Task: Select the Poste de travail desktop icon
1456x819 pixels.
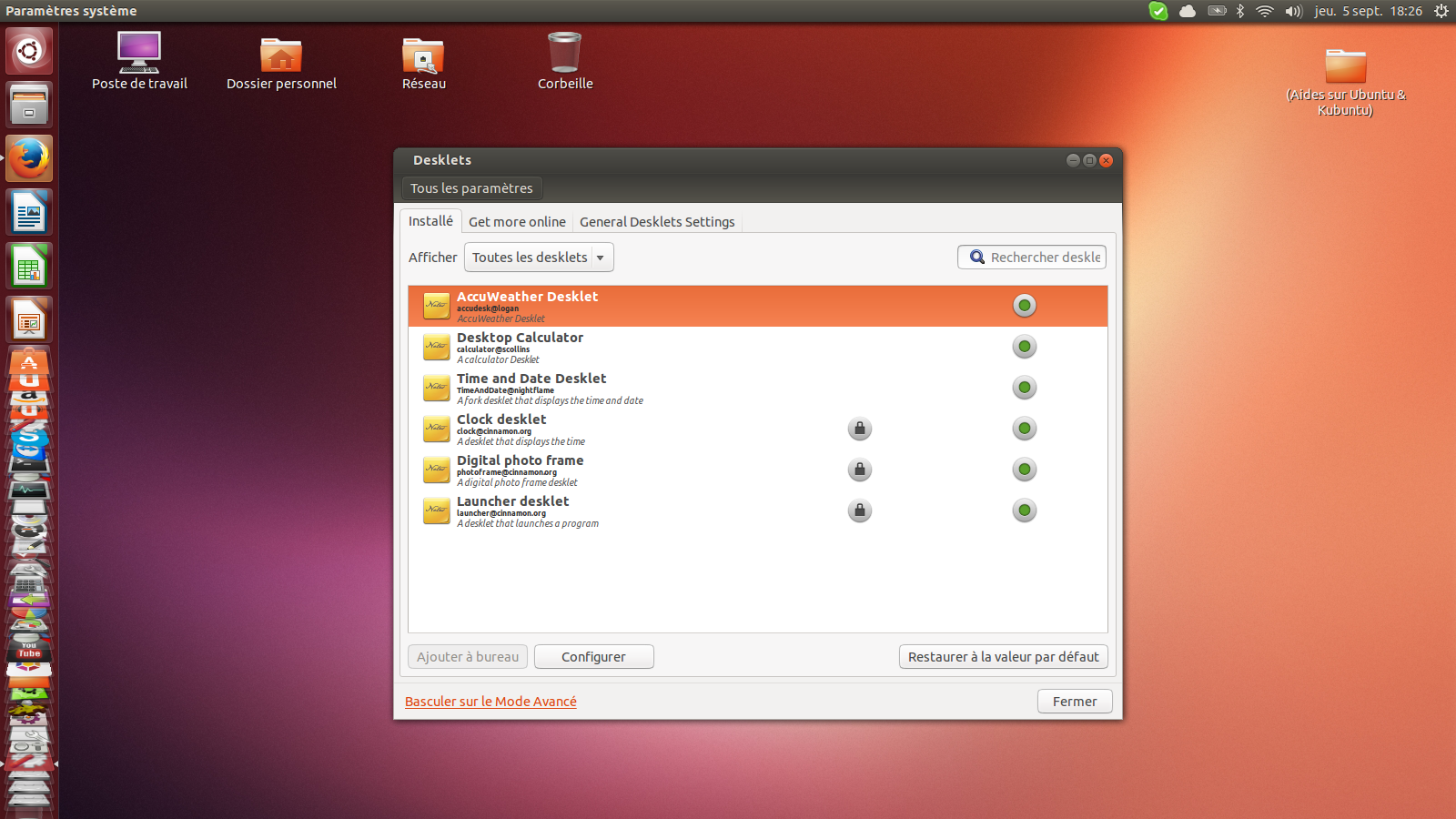Action: click(139, 61)
